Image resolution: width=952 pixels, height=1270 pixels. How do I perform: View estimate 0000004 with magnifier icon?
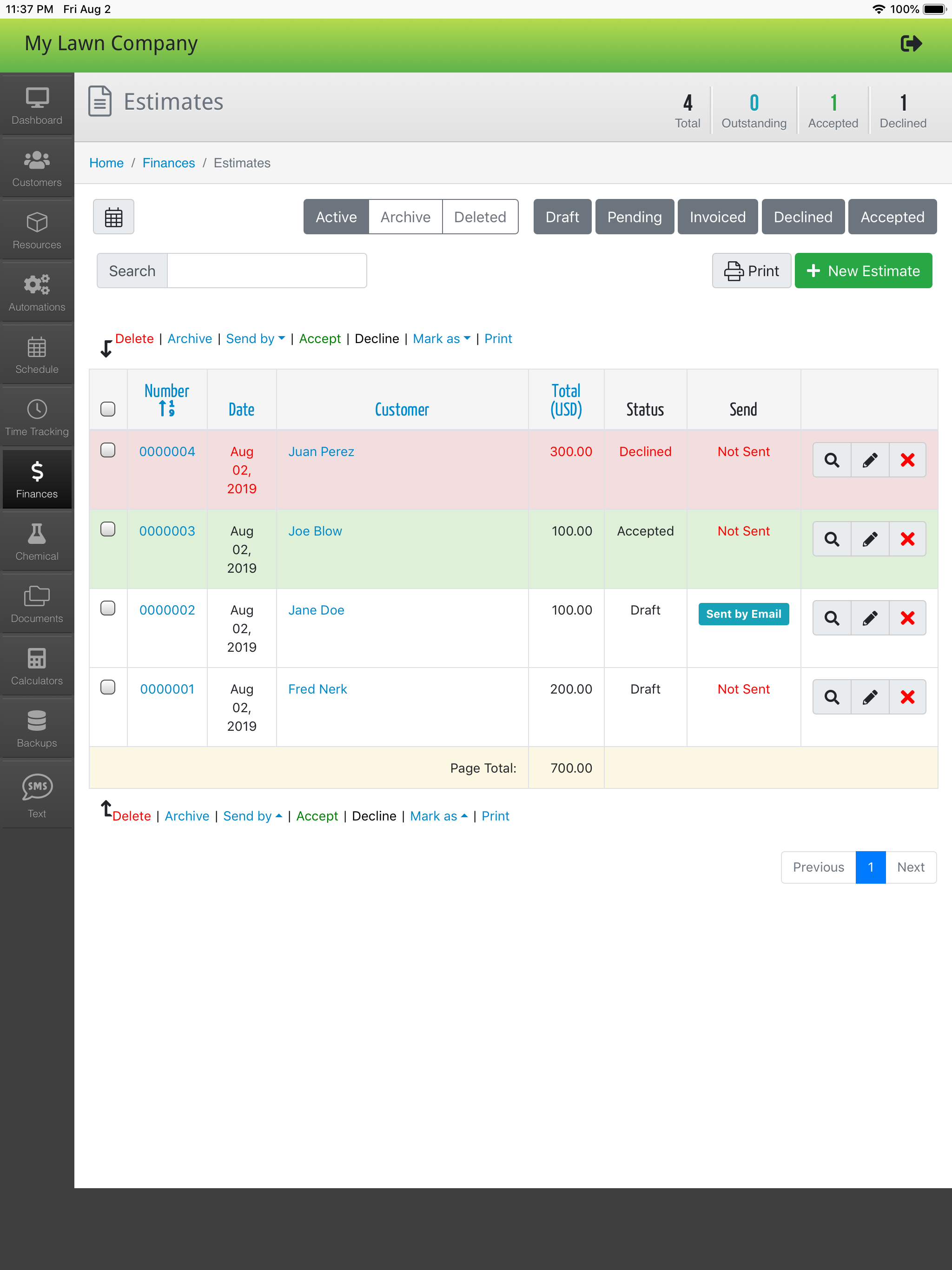point(832,460)
